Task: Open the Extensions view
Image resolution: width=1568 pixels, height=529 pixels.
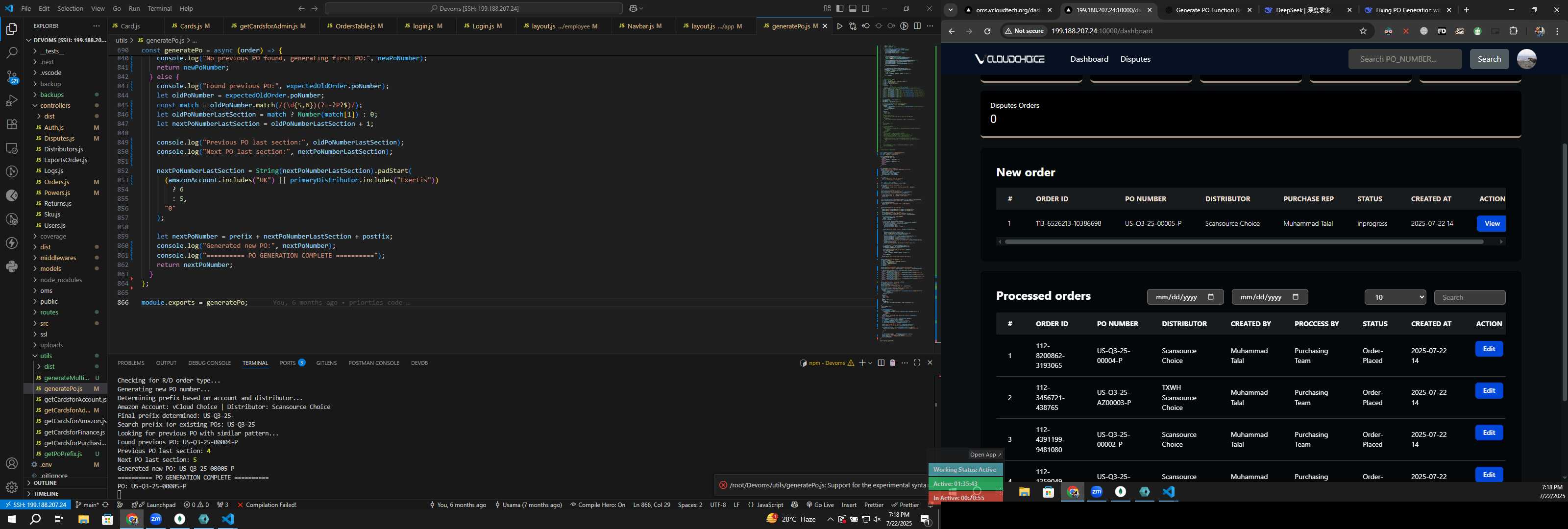Action: click(12, 124)
